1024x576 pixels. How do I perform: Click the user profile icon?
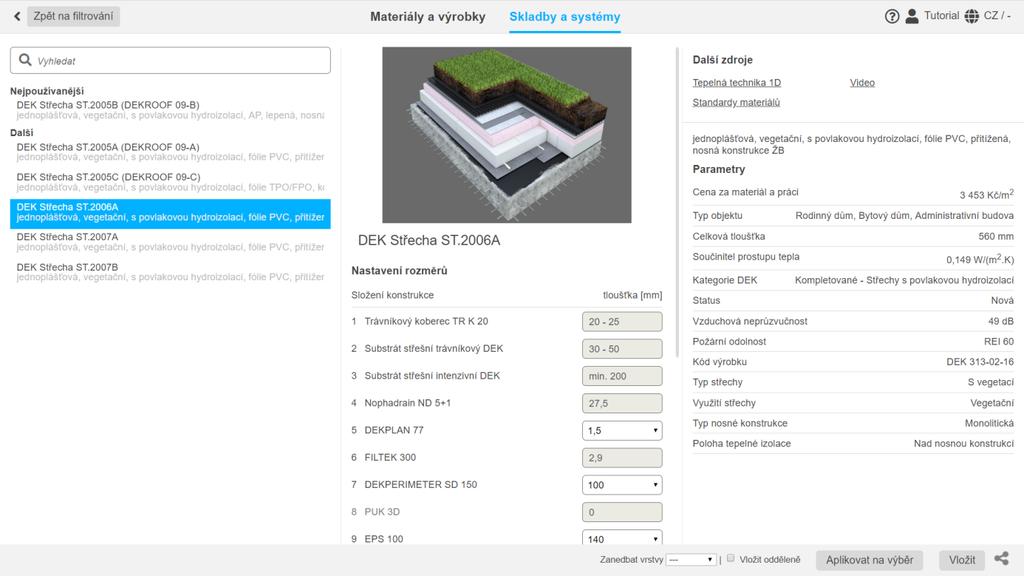(912, 16)
